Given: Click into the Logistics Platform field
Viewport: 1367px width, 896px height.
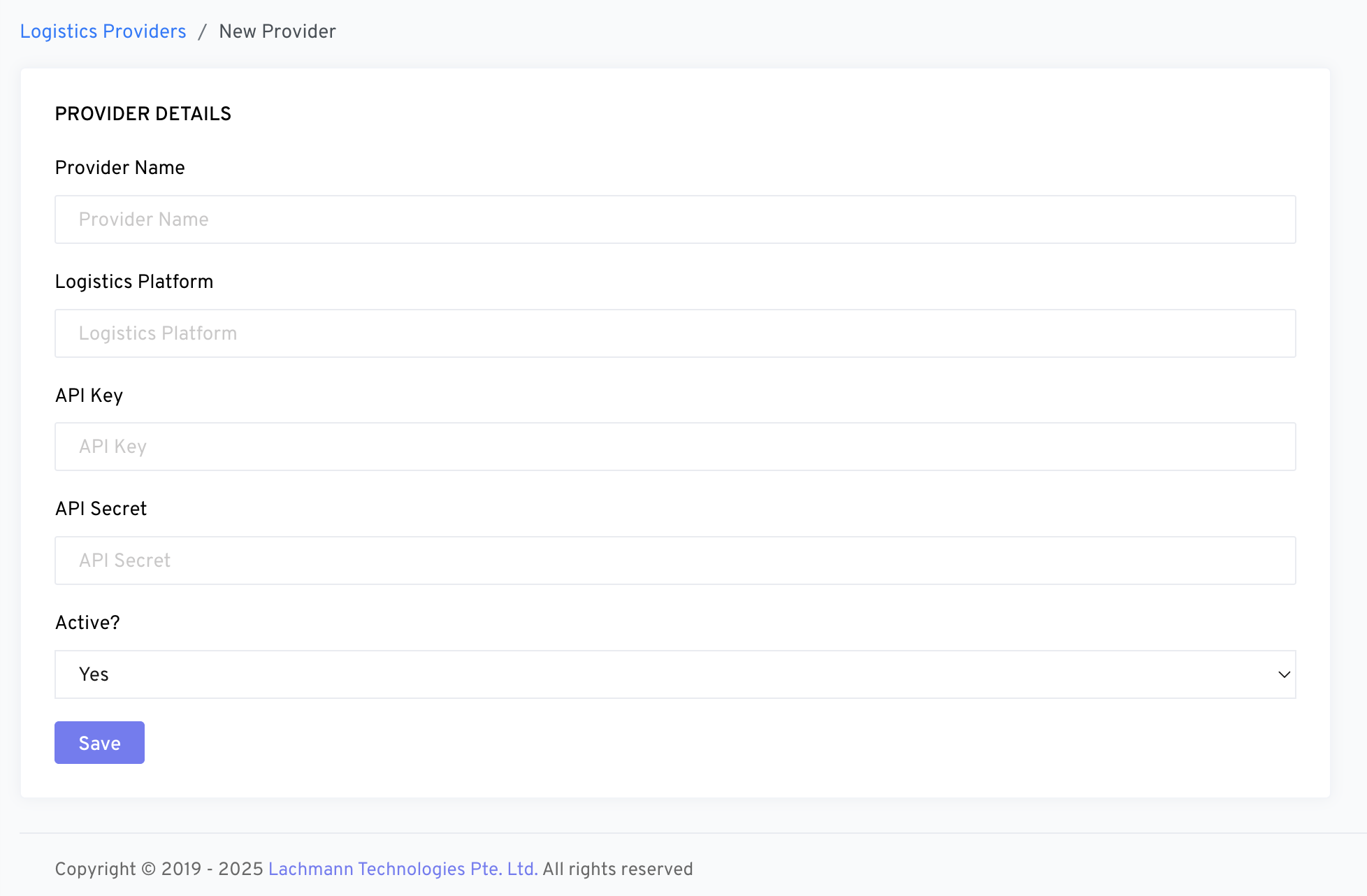Looking at the screenshot, I should (674, 333).
